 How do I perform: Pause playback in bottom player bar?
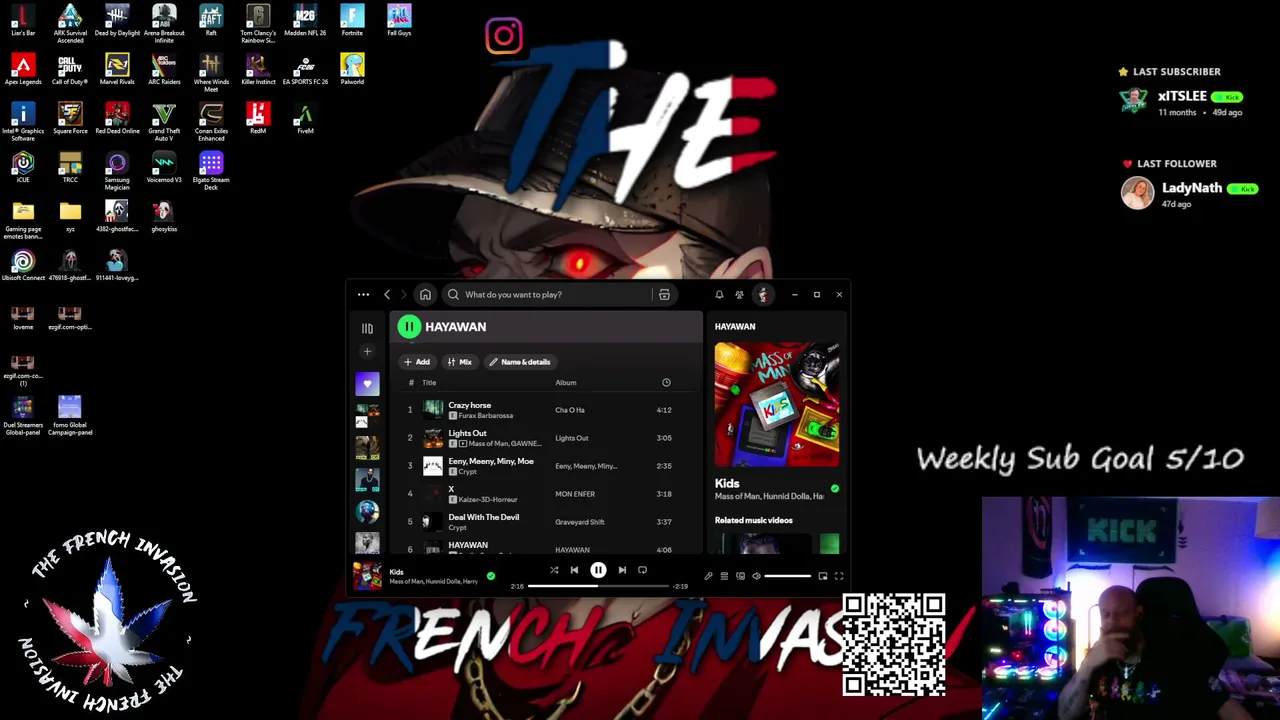point(598,570)
